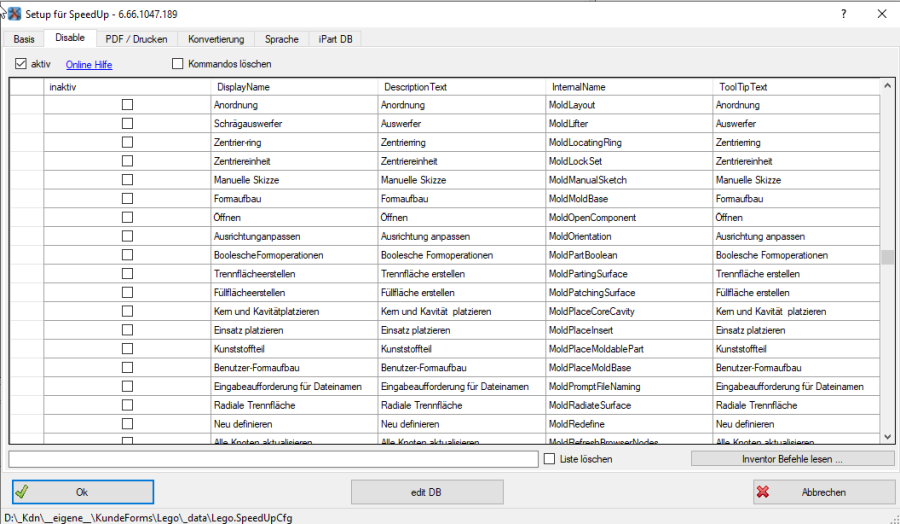Click the edit DB button
This screenshot has height=524, width=900.
[x=427, y=492]
